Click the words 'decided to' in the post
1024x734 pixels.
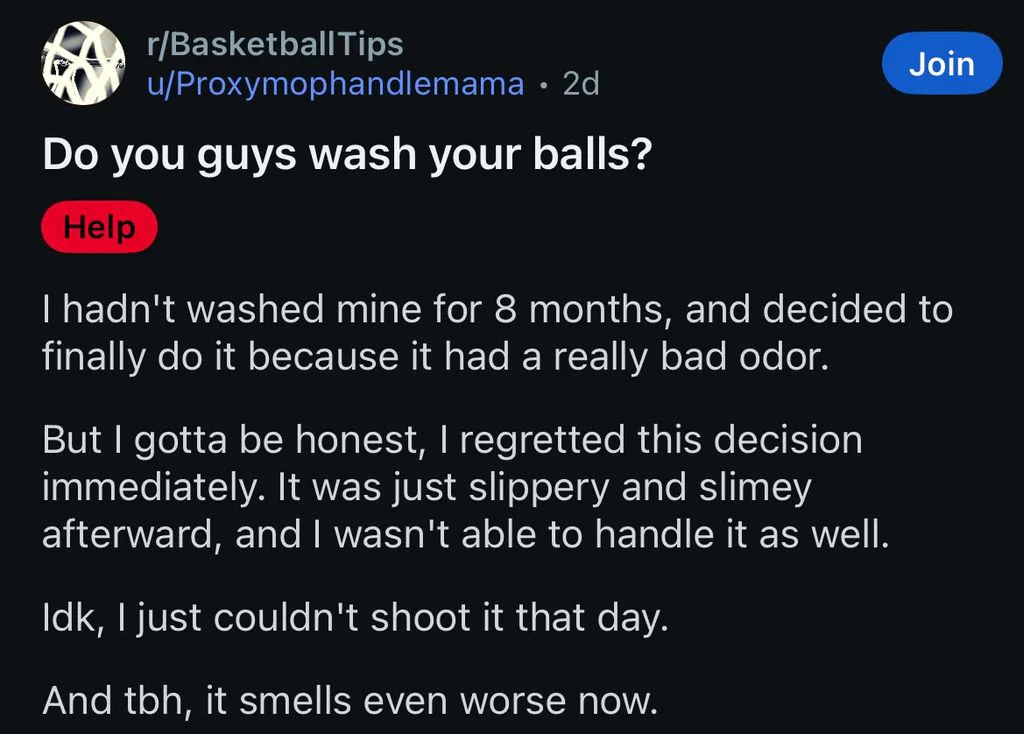[857, 309]
